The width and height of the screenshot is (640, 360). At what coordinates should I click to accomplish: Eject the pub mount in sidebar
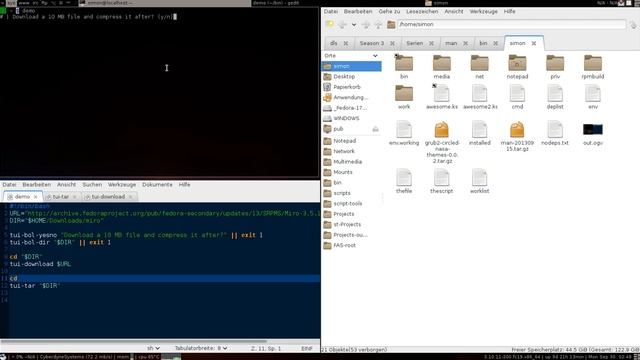click(375, 129)
